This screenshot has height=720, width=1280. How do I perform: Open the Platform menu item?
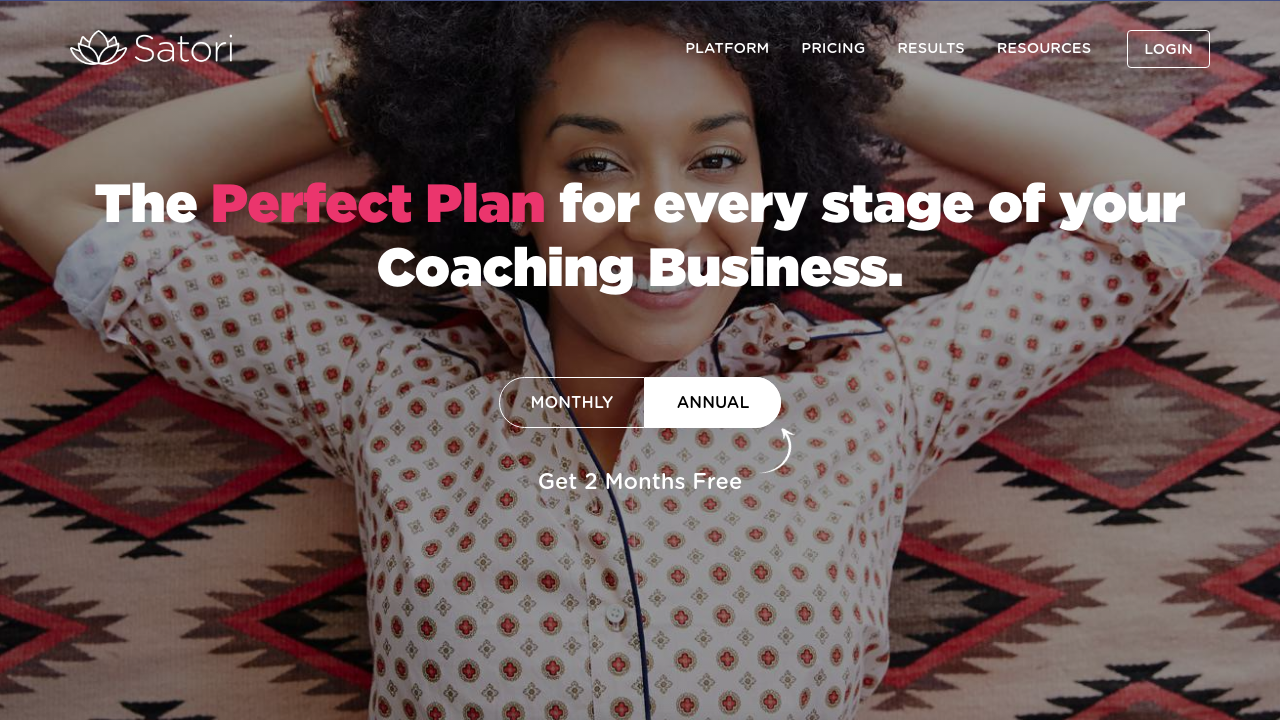[727, 48]
